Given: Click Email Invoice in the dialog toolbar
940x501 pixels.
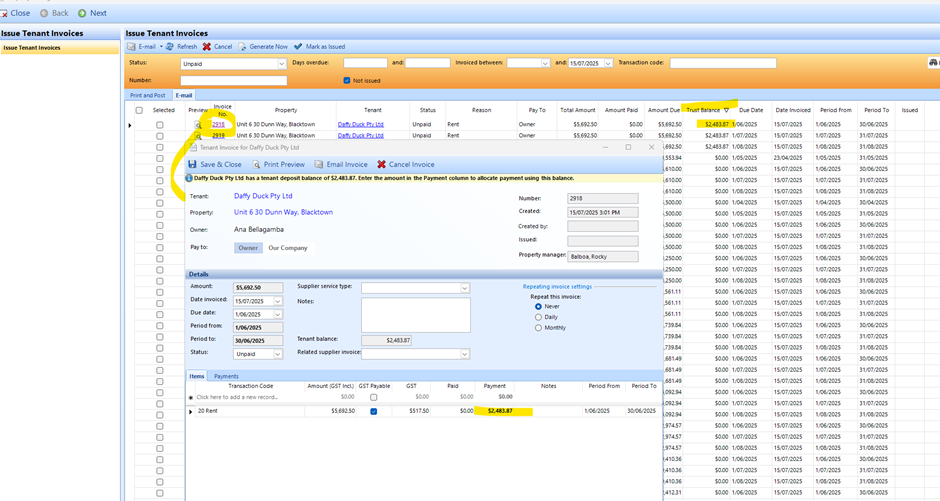Looking at the screenshot, I should coord(341,164).
